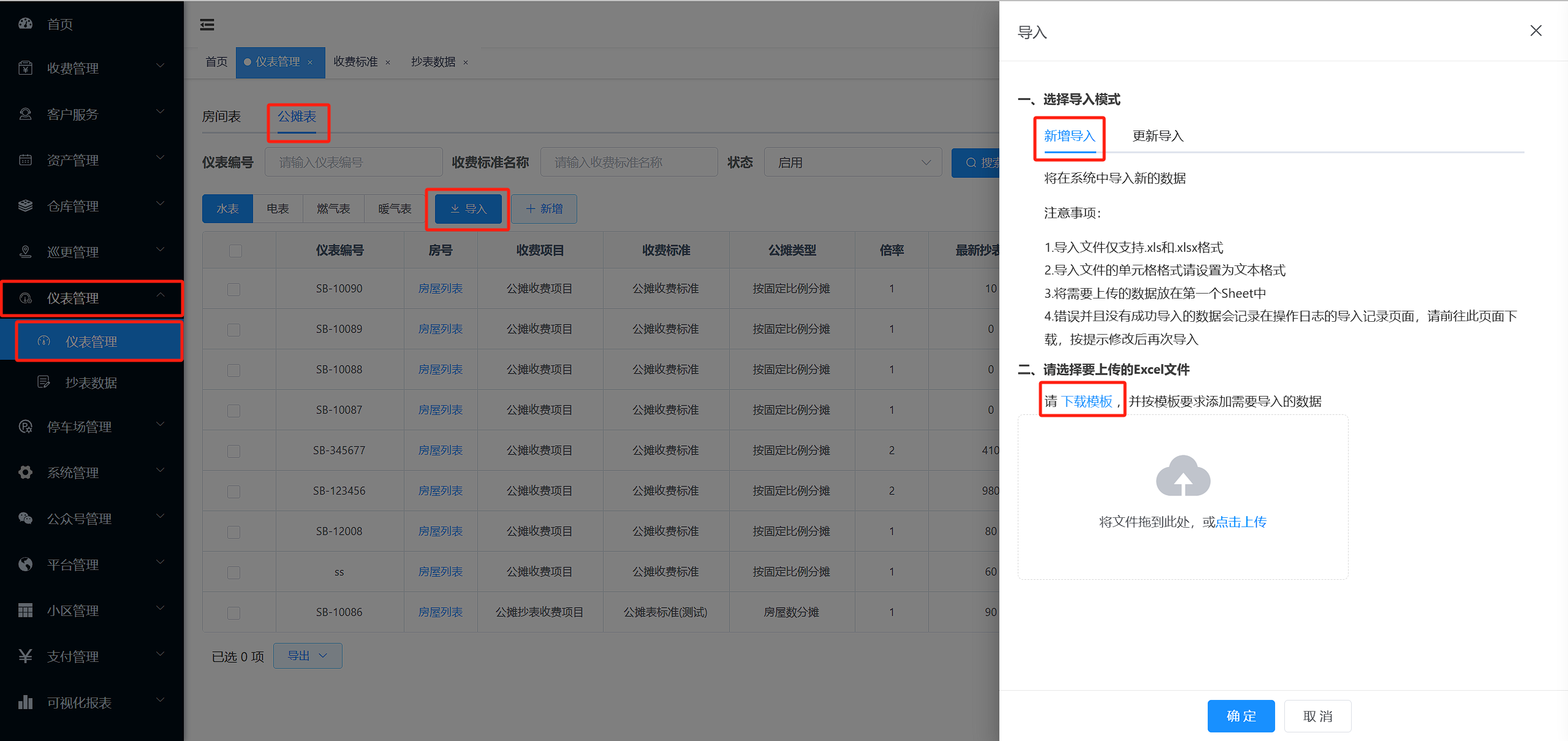Check the row SB-10086 checkbox
Screen dimensions: 1568x741
[x=233, y=613]
